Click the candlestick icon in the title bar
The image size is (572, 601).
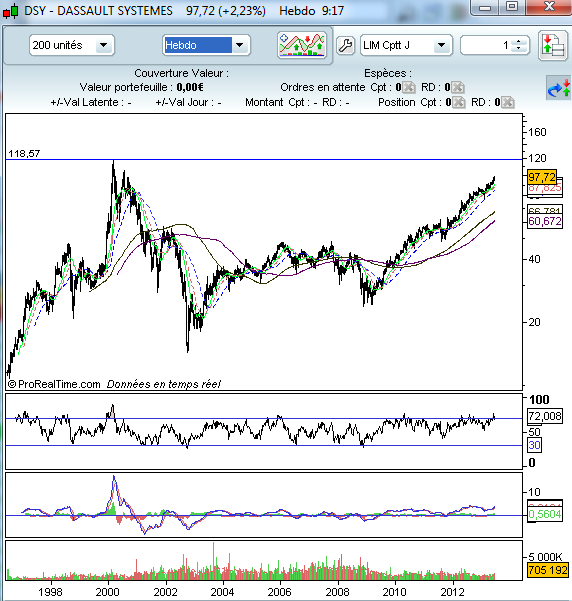click(10, 11)
